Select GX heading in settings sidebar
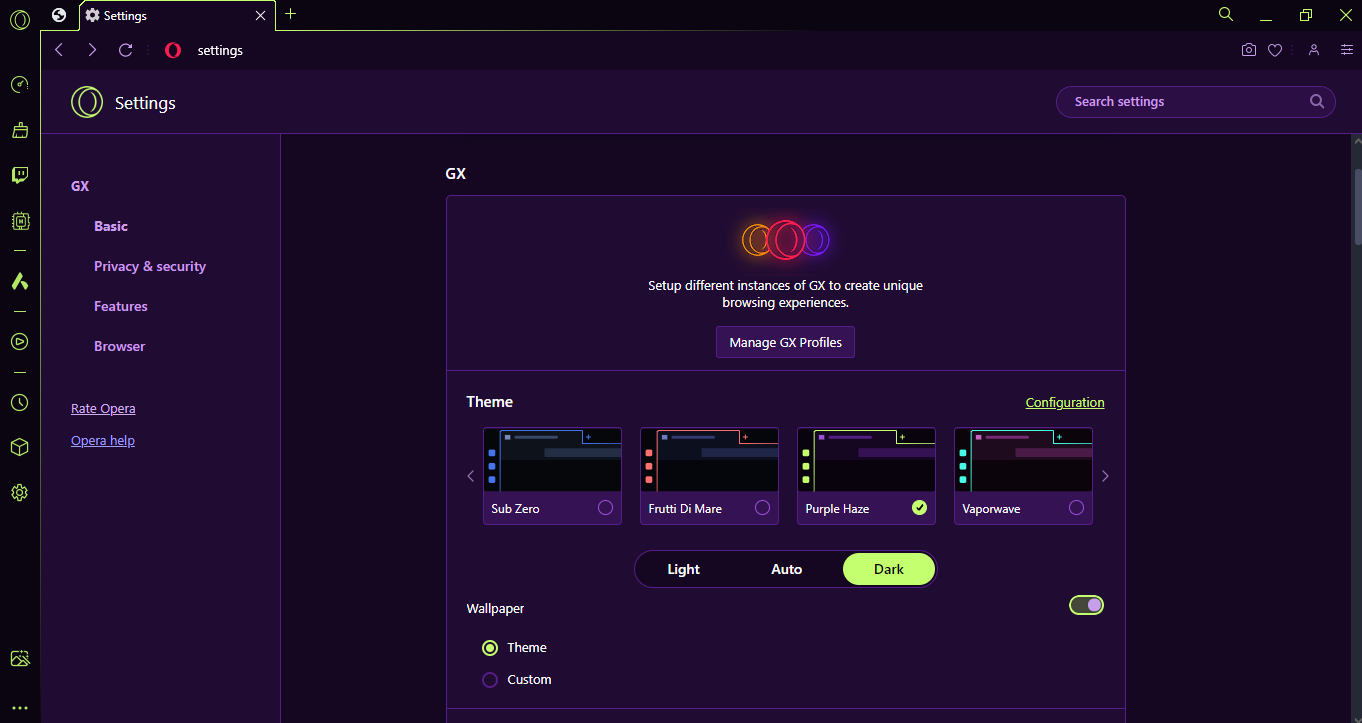 [x=80, y=186]
